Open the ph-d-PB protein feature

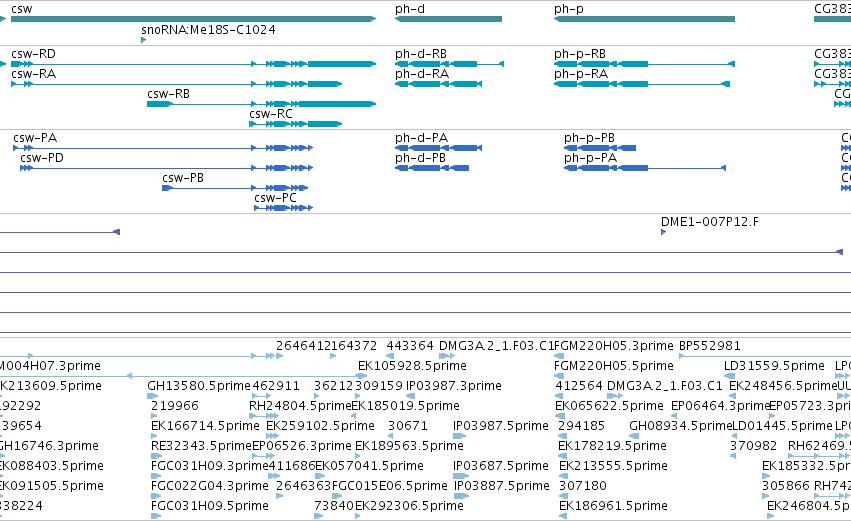pos(432,168)
